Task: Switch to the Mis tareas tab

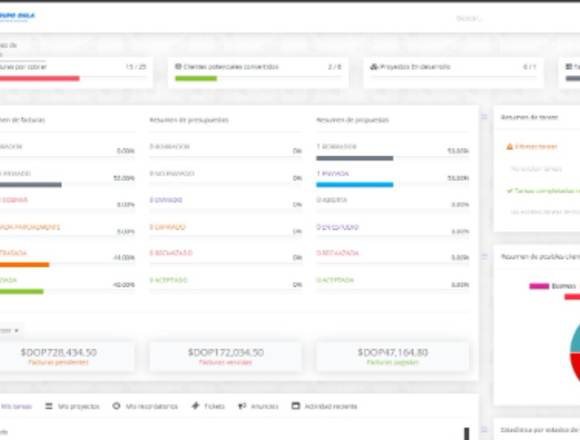Action: [16, 406]
